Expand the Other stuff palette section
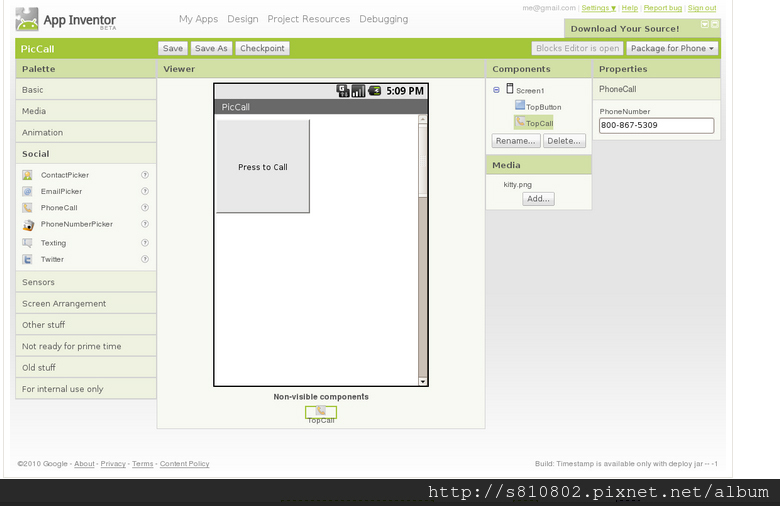The width and height of the screenshot is (780, 506). coord(86,325)
